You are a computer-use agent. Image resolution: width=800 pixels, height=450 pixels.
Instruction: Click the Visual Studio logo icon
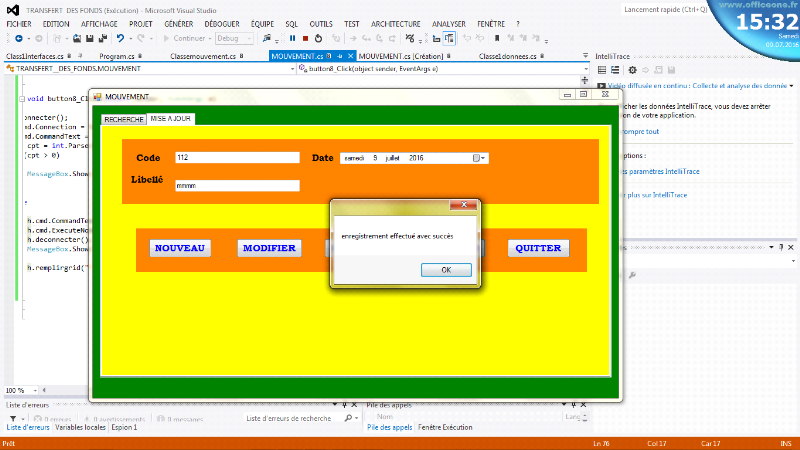coord(12,9)
